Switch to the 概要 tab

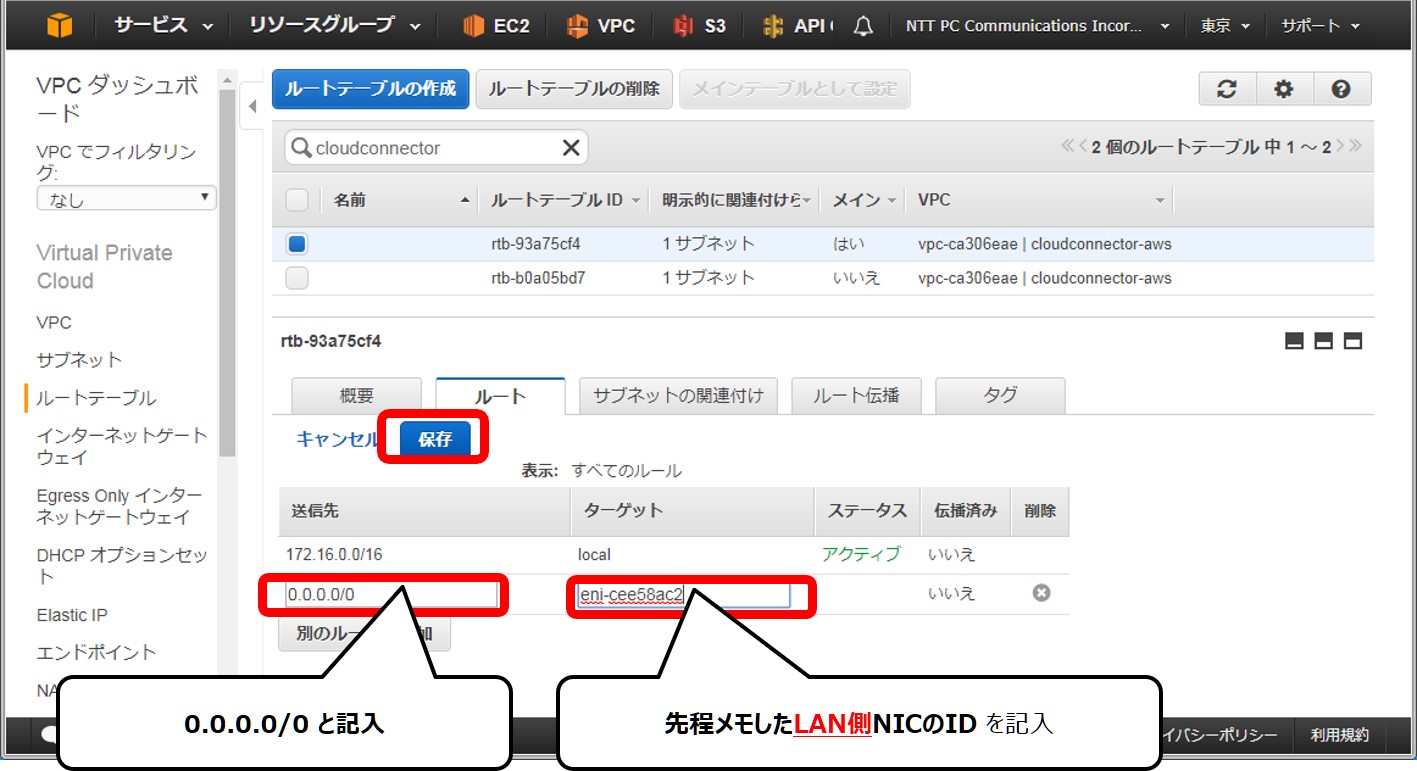[x=356, y=396]
